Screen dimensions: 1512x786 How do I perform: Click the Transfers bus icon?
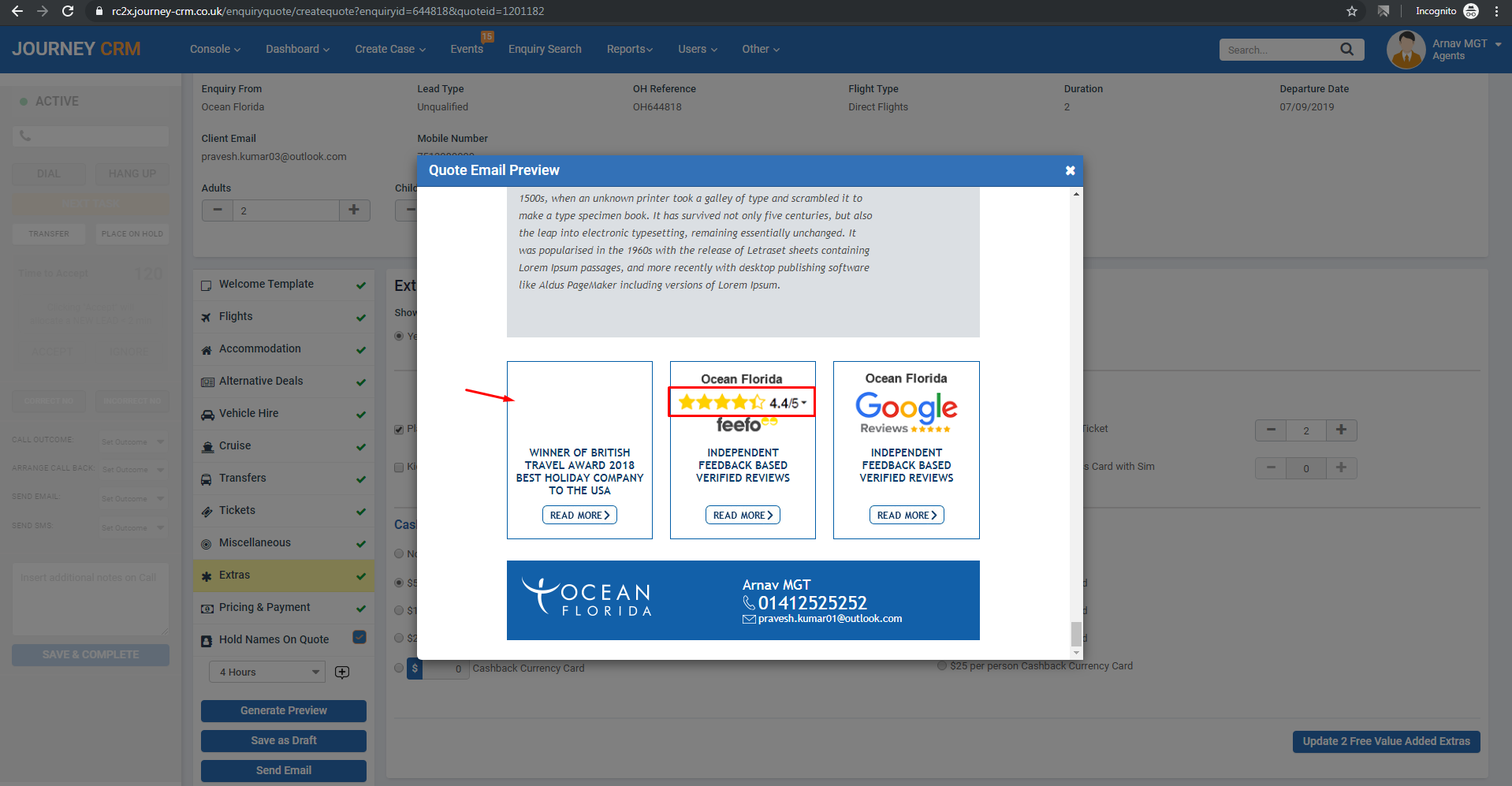(x=207, y=479)
